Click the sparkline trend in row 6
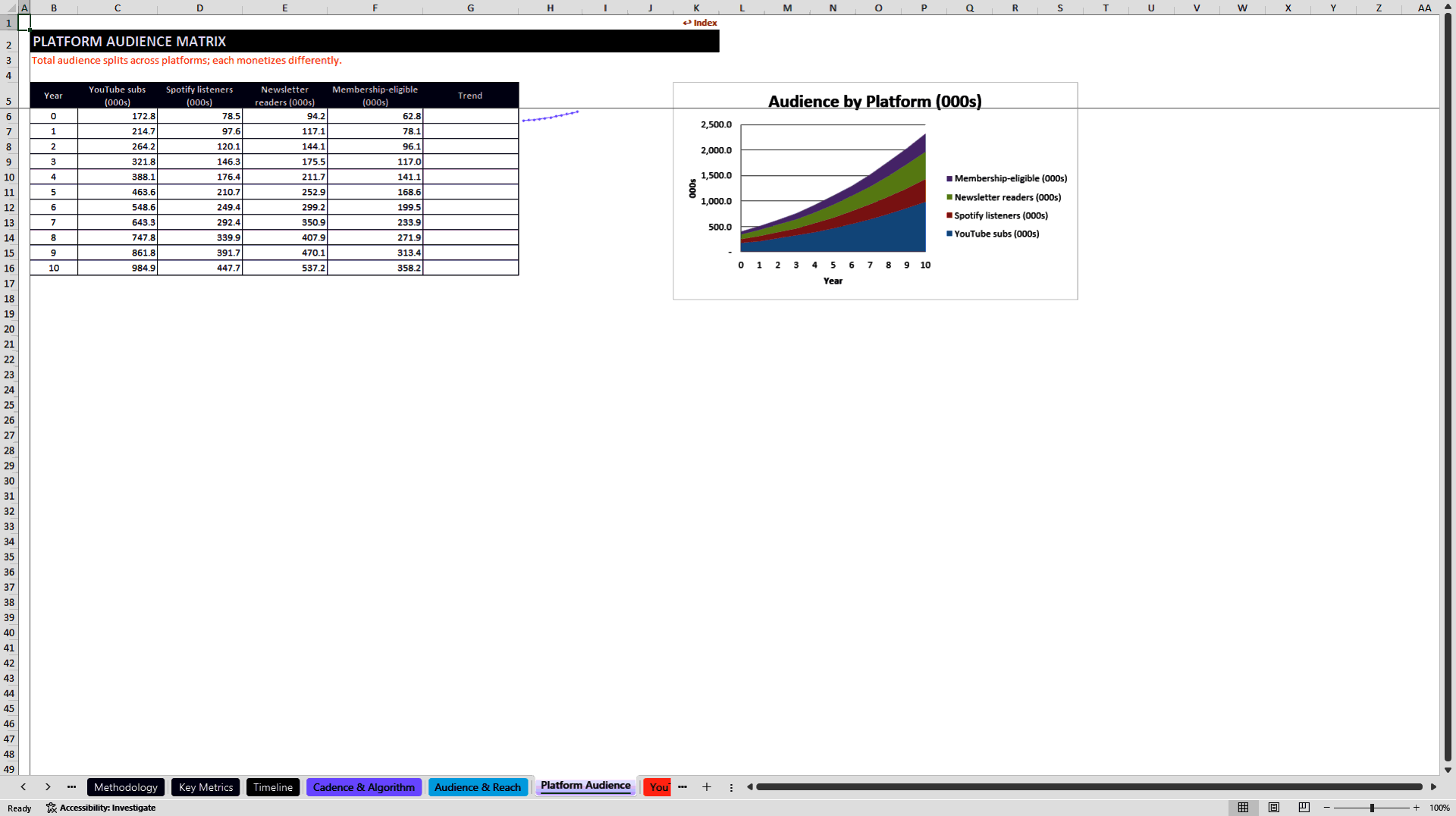Viewport: 1456px width, 816px height. 551,116
